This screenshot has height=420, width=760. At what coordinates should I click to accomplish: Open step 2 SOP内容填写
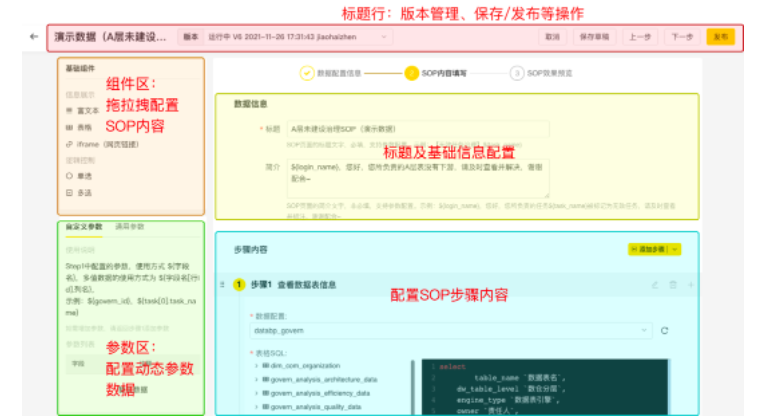click(x=435, y=73)
